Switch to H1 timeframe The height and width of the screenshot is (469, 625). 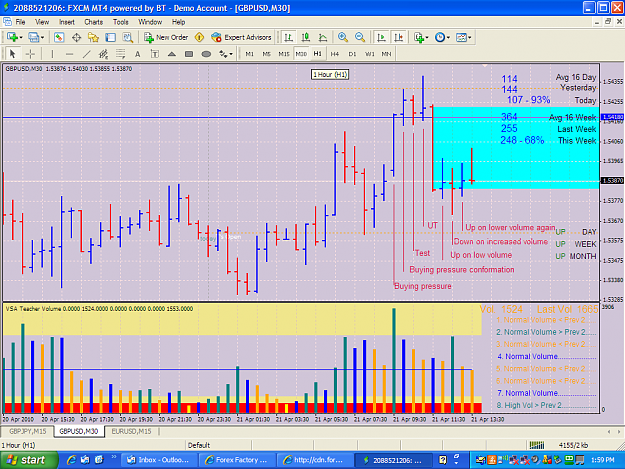pos(318,54)
